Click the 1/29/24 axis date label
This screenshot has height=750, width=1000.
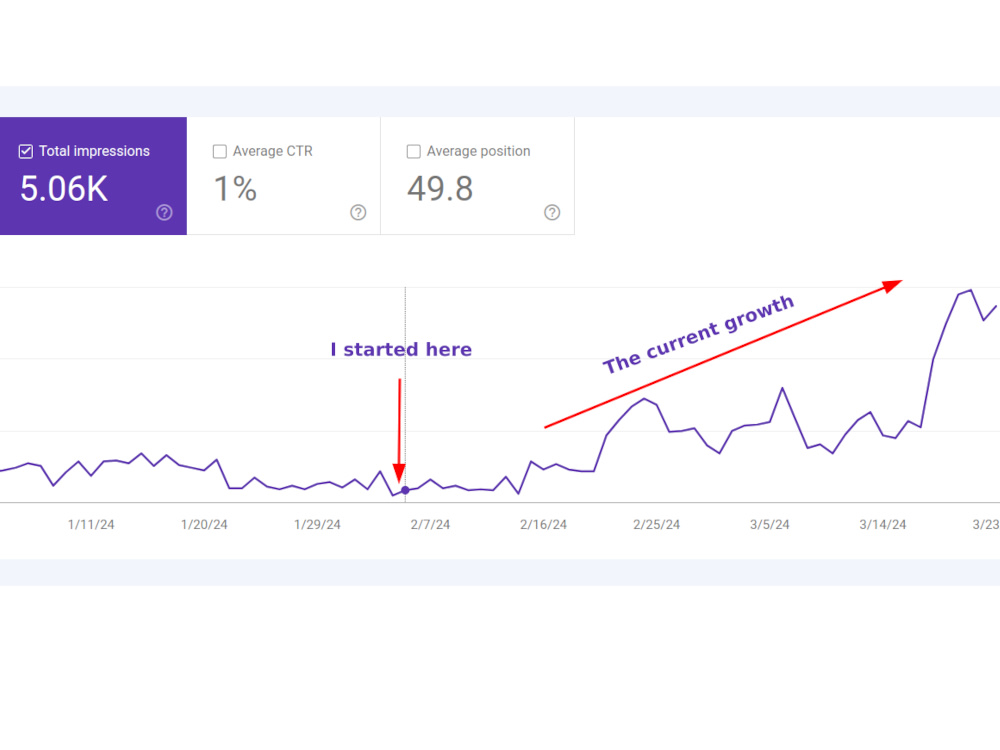[317, 524]
